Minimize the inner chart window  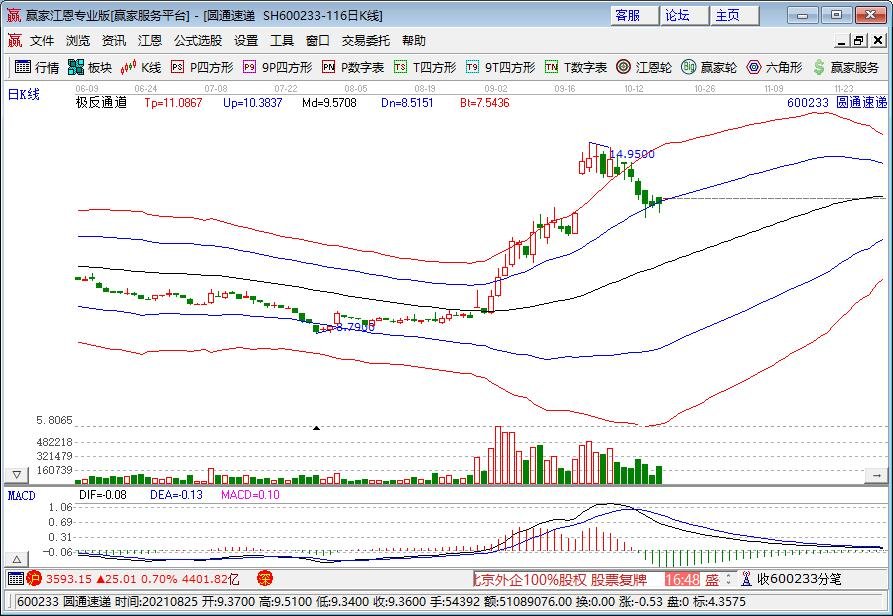tap(842, 40)
